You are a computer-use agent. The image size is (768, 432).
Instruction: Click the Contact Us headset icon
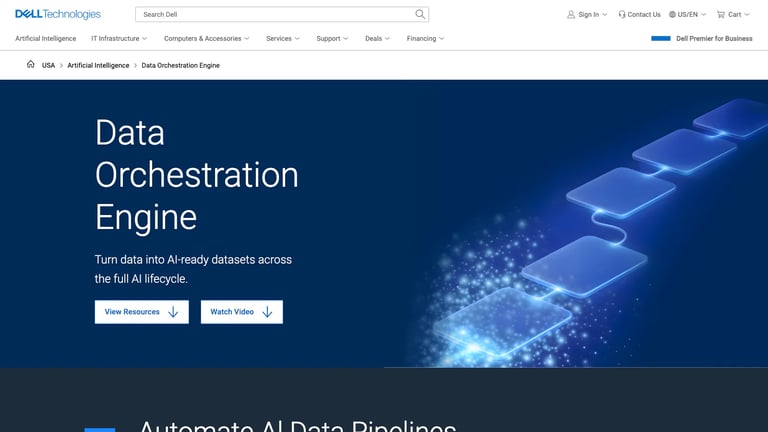click(x=622, y=15)
